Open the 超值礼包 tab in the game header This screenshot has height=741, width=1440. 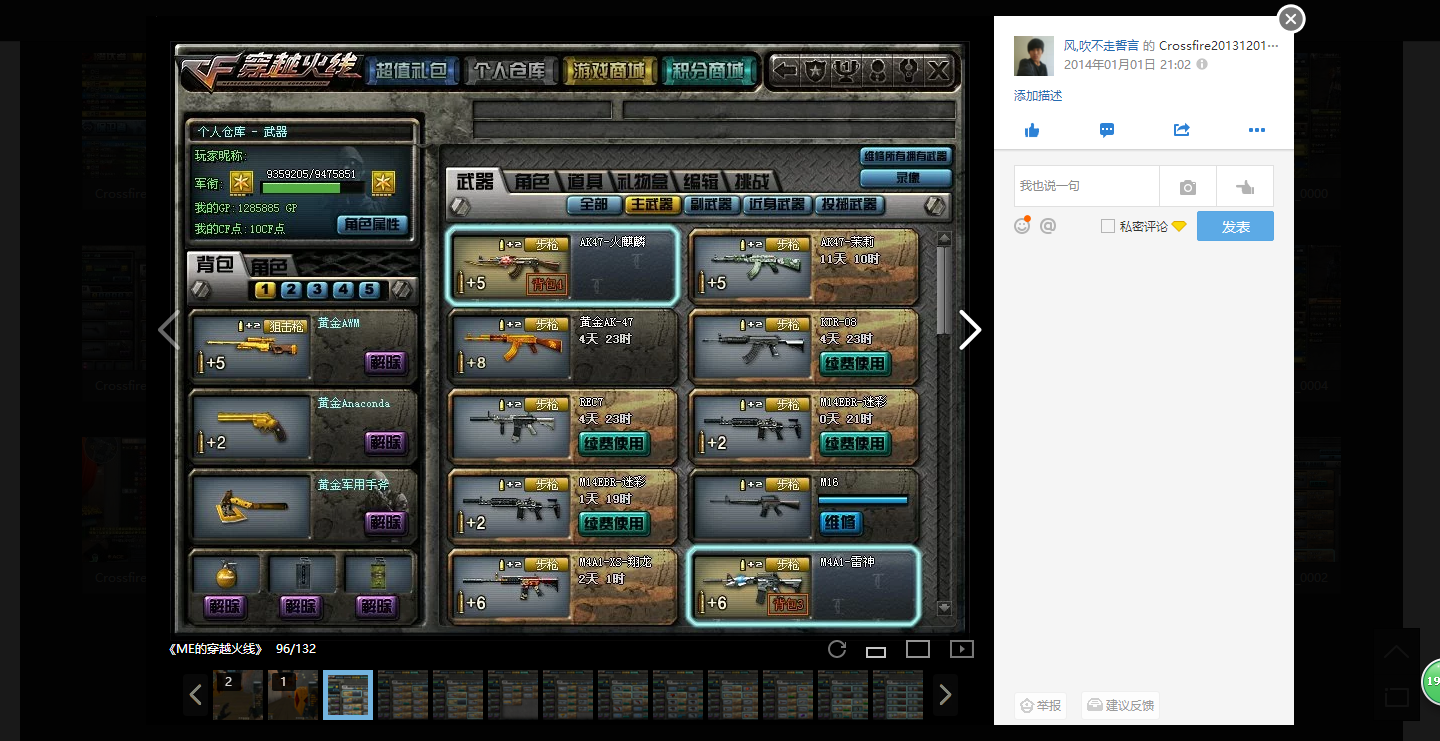pos(412,71)
